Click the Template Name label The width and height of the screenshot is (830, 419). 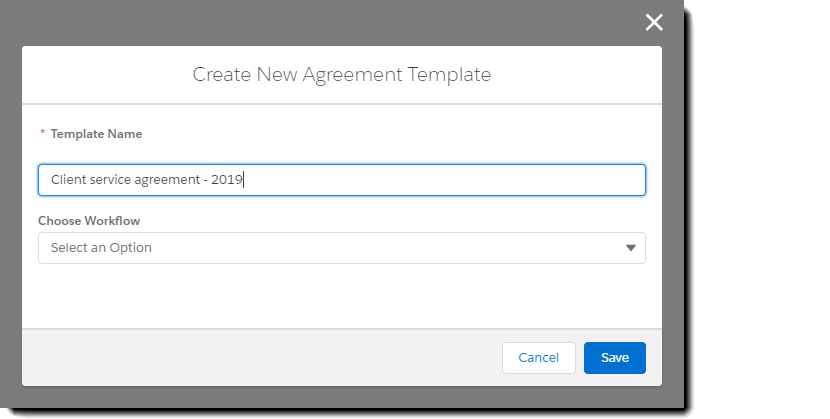(x=96, y=134)
